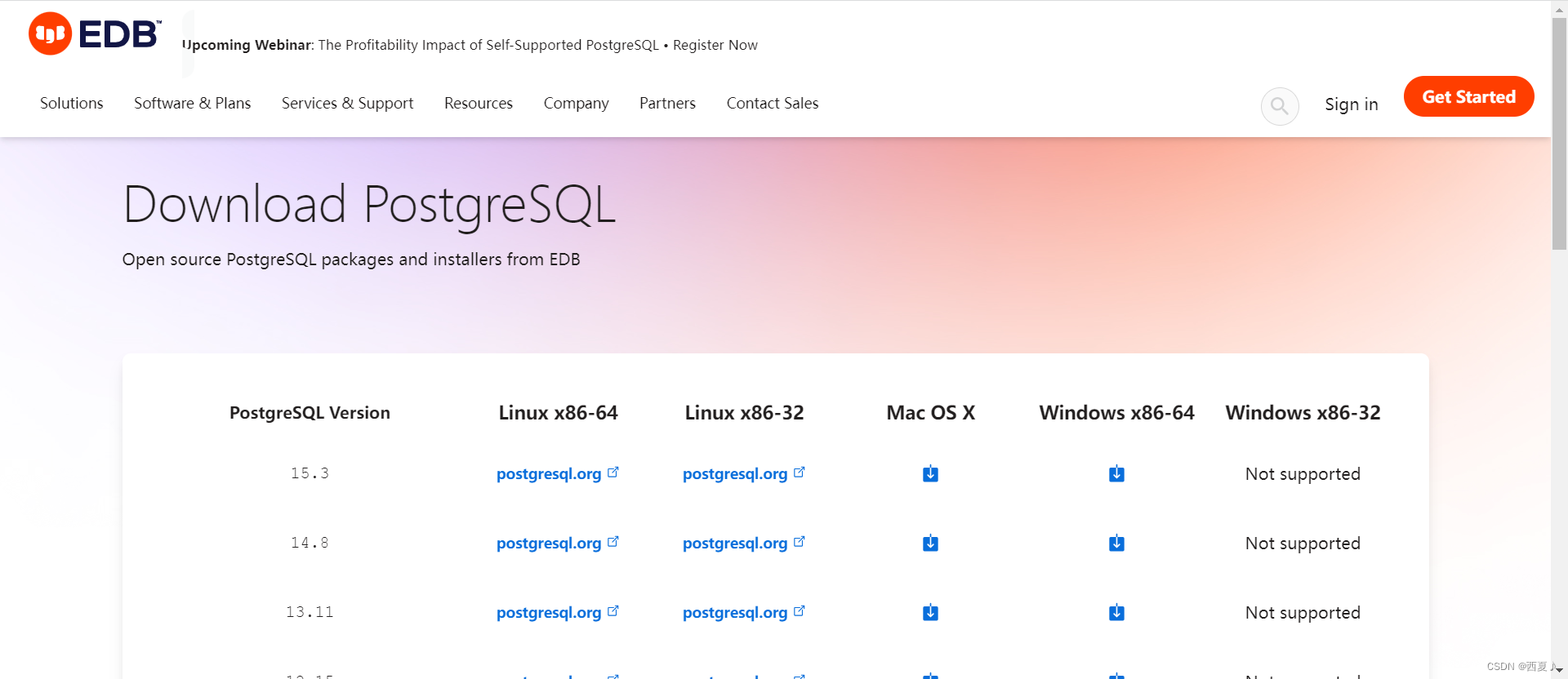
Task: Download PostgreSQL 14.8 for Windows x86-64
Action: click(1116, 544)
